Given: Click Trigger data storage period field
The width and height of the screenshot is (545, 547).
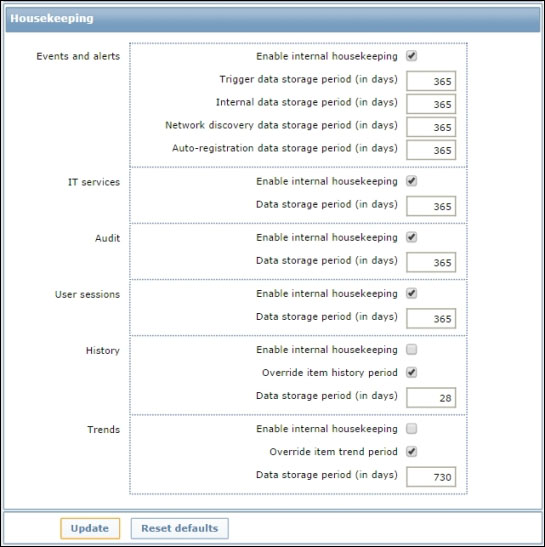Looking at the screenshot, I should [x=431, y=81].
